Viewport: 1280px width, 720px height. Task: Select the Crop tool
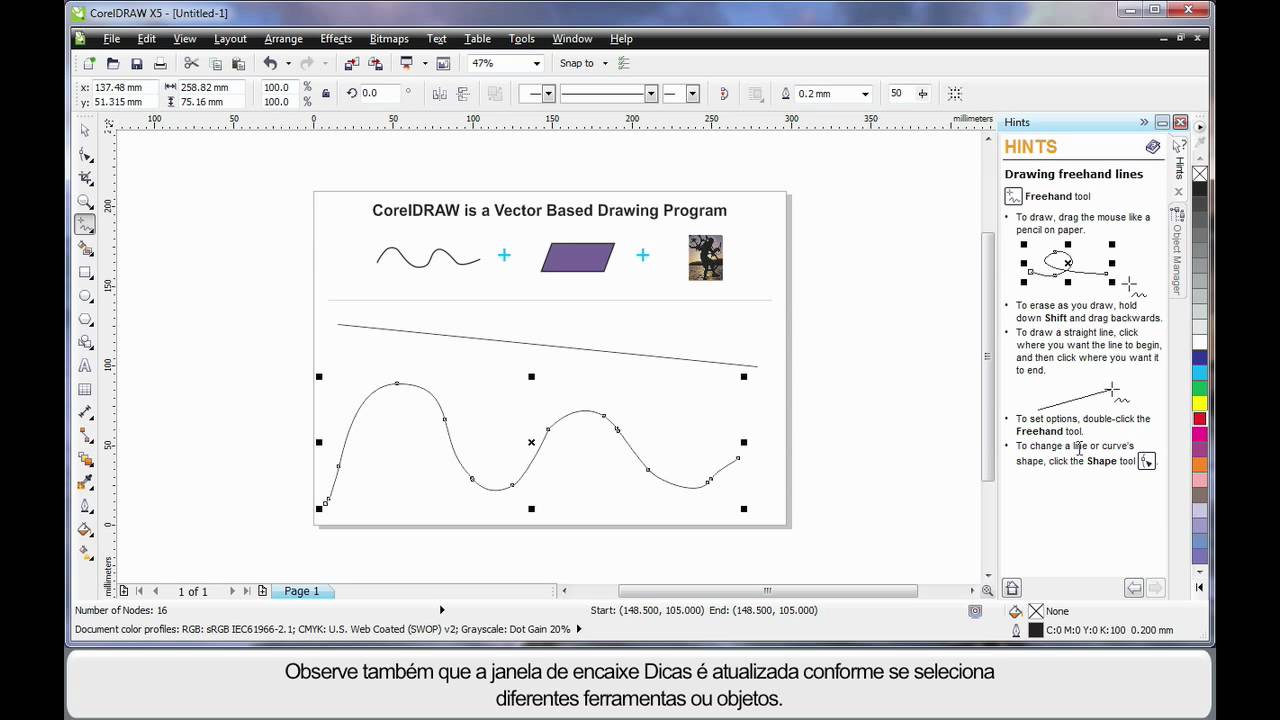[x=85, y=178]
